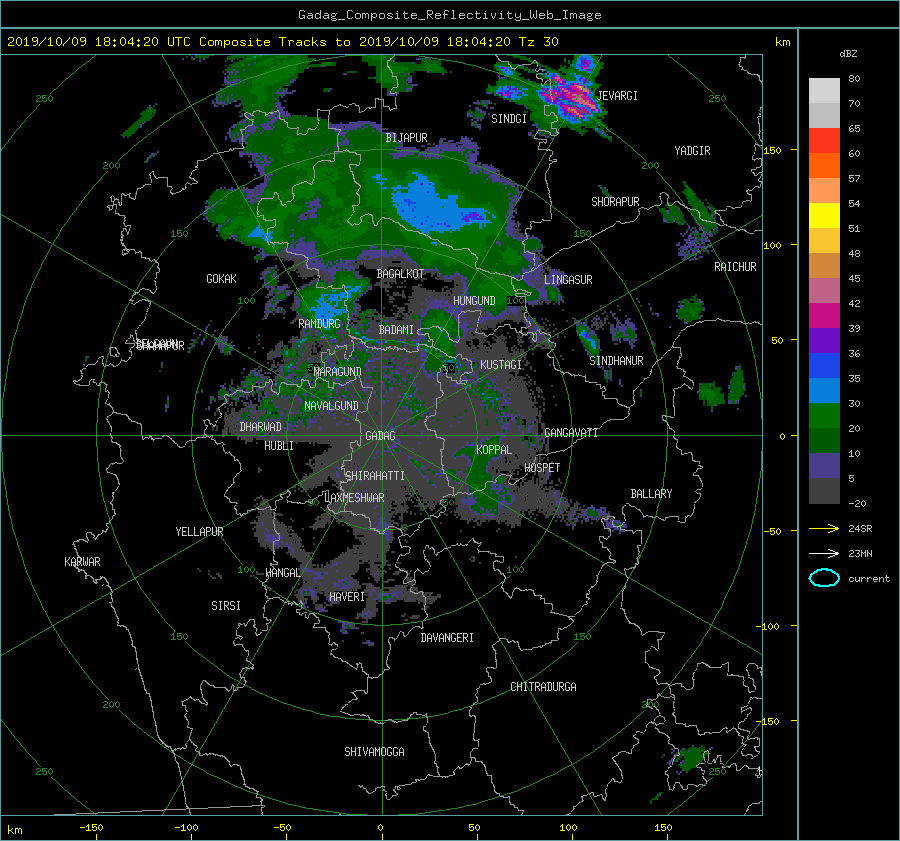Select the purple 36-39 dBZ legend swatch
Image resolution: width=900 pixels, height=841 pixels.
click(x=824, y=341)
